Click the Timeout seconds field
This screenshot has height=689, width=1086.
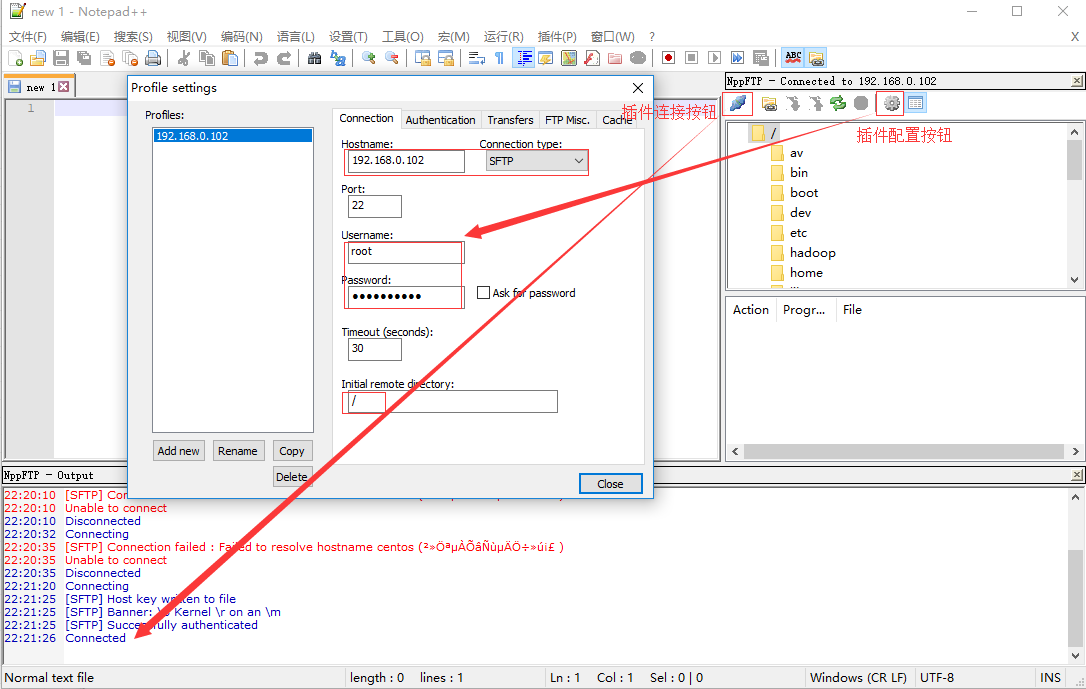coord(375,349)
